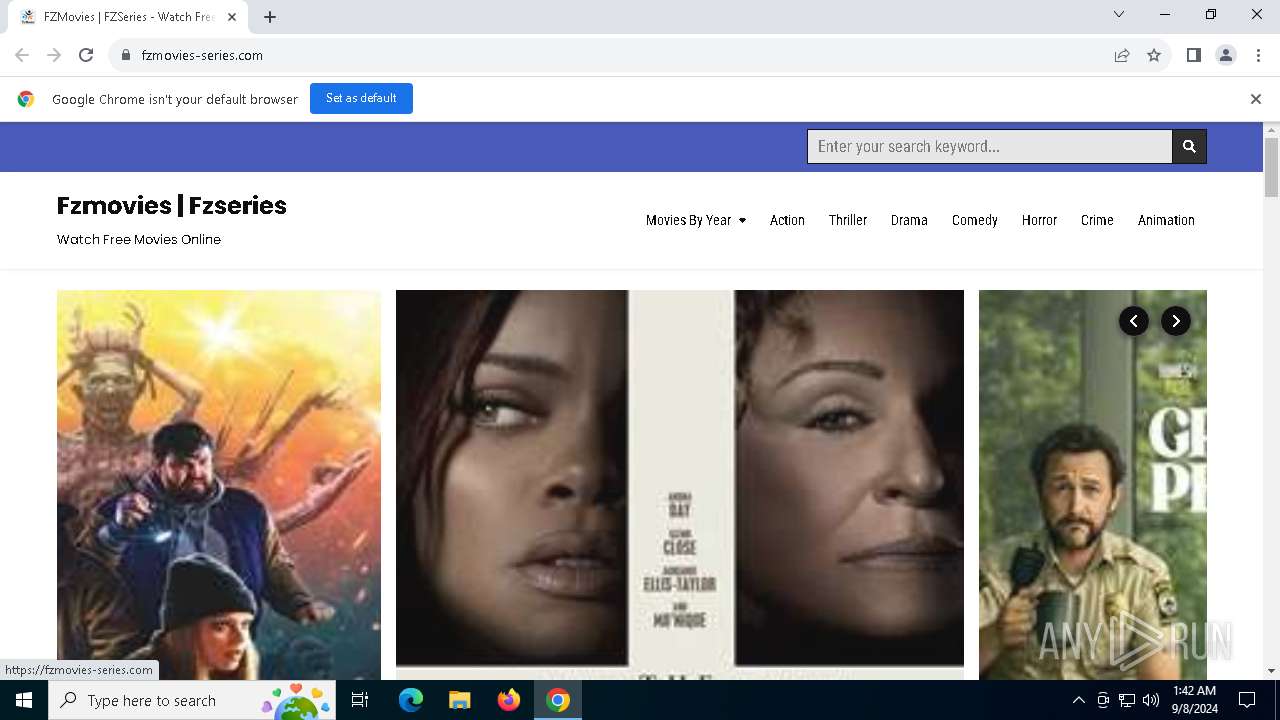Open the Windows Start menu
This screenshot has width=1280, height=720.
[x=24, y=700]
